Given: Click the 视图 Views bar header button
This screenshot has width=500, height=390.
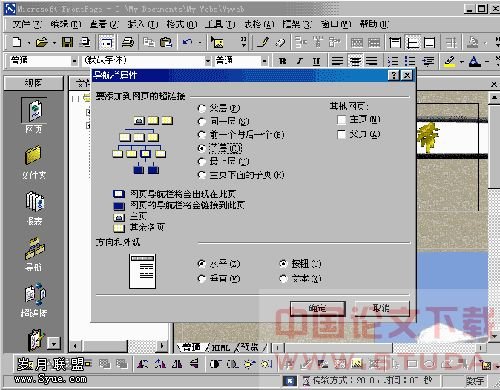Looking at the screenshot, I should (x=33, y=83).
